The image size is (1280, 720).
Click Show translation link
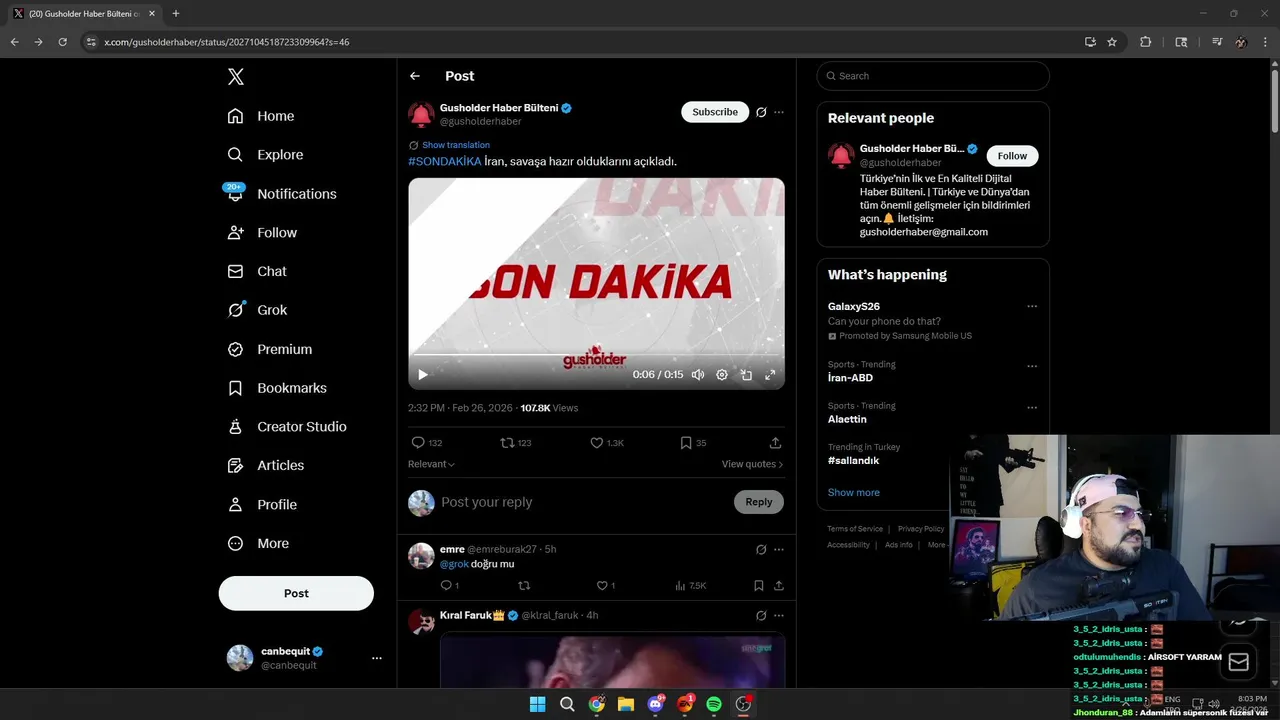pyautogui.click(x=456, y=145)
